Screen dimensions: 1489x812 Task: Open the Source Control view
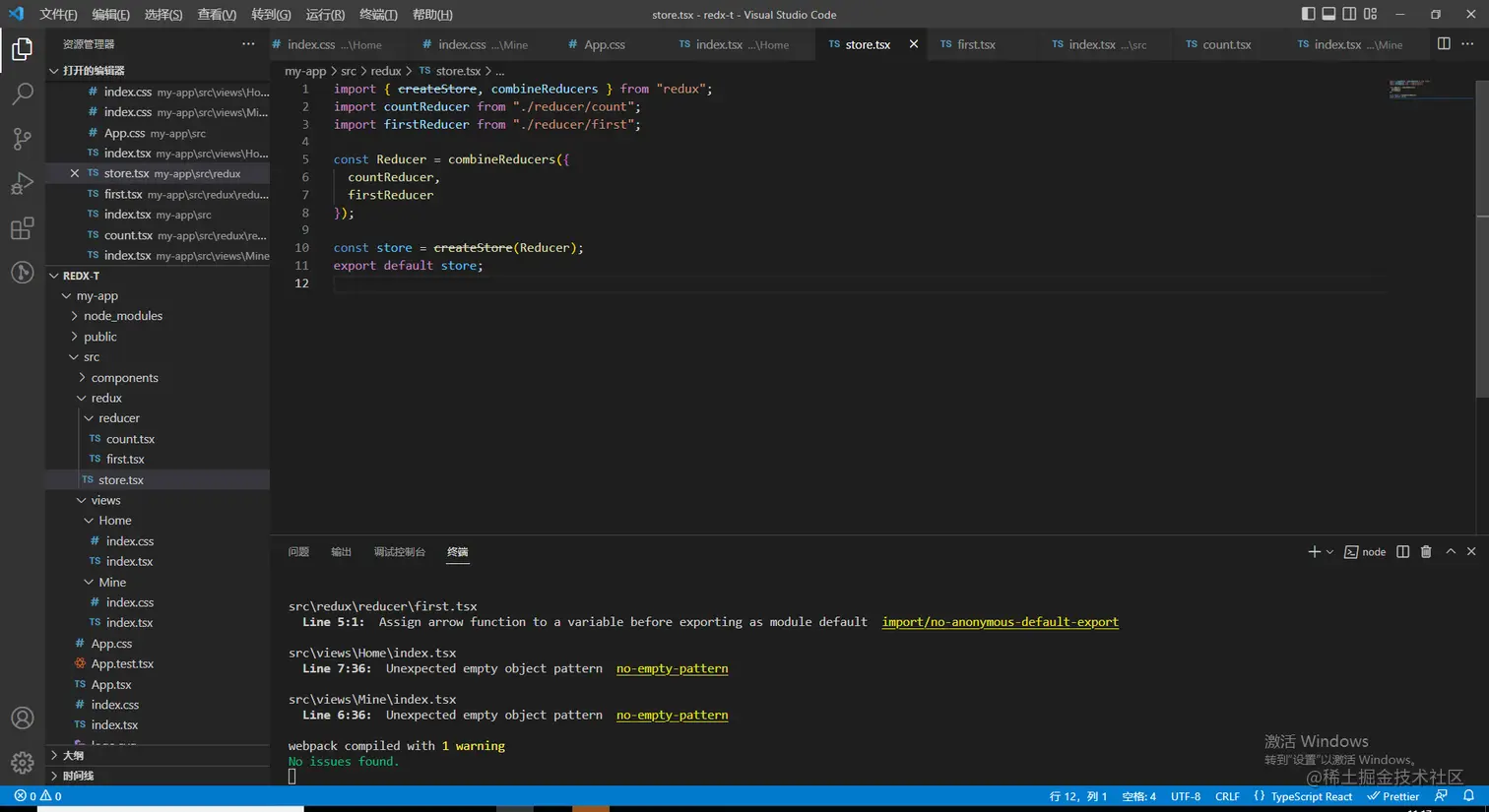point(22,139)
